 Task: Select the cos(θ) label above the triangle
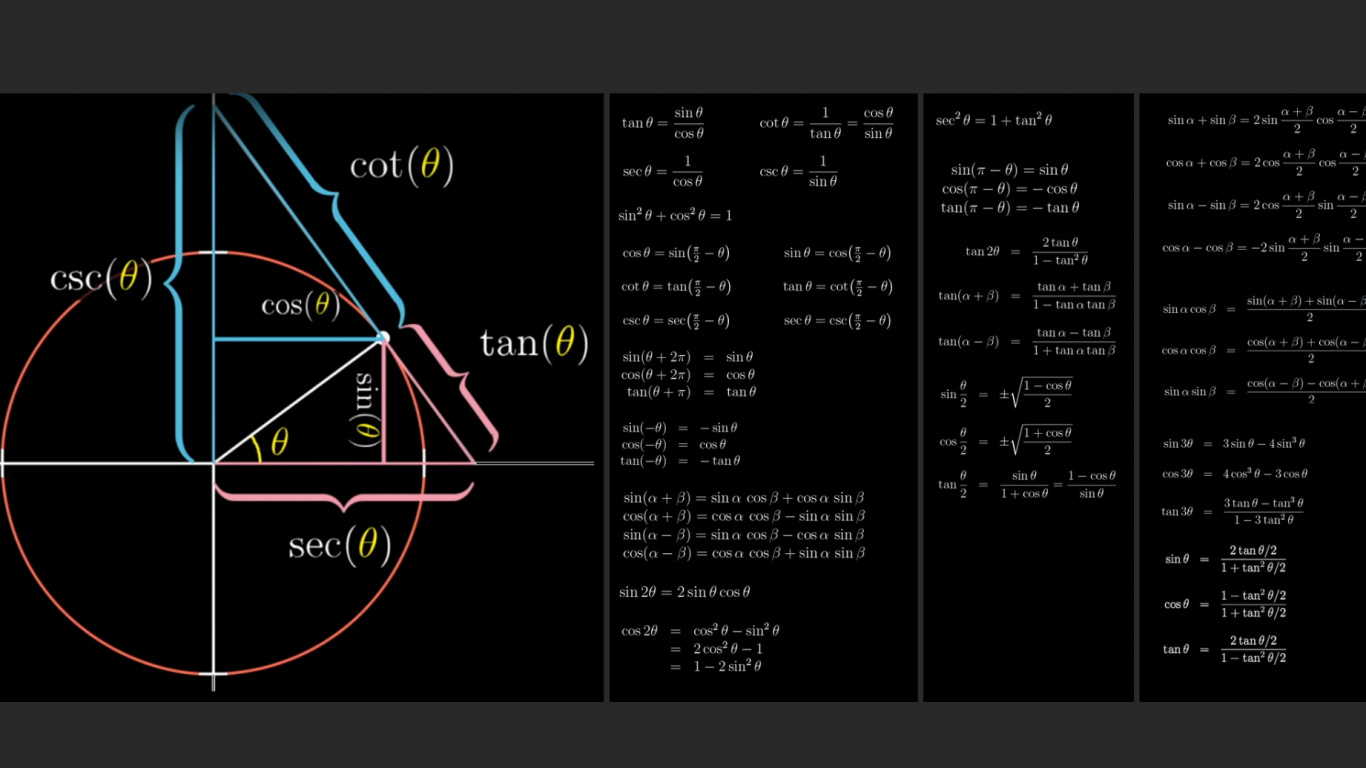point(301,305)
